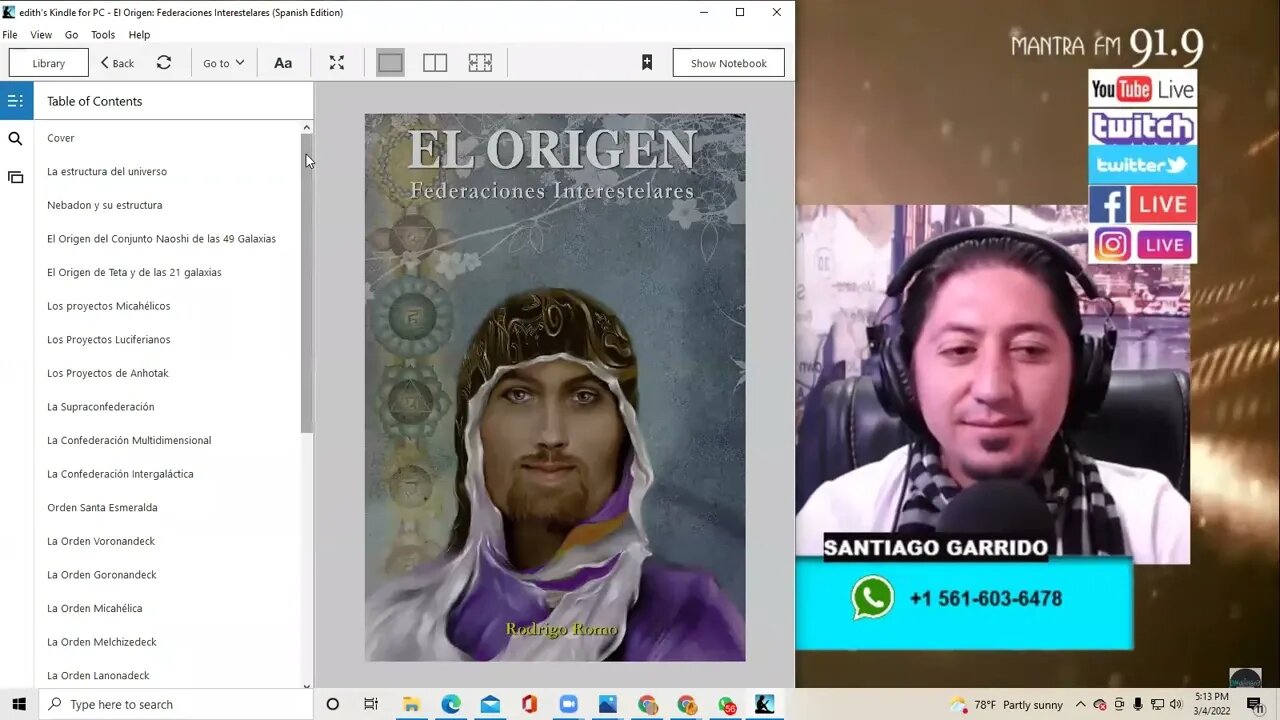Open volume control in system tray
The image size is (1280, 720).
tap(1175, 704)
